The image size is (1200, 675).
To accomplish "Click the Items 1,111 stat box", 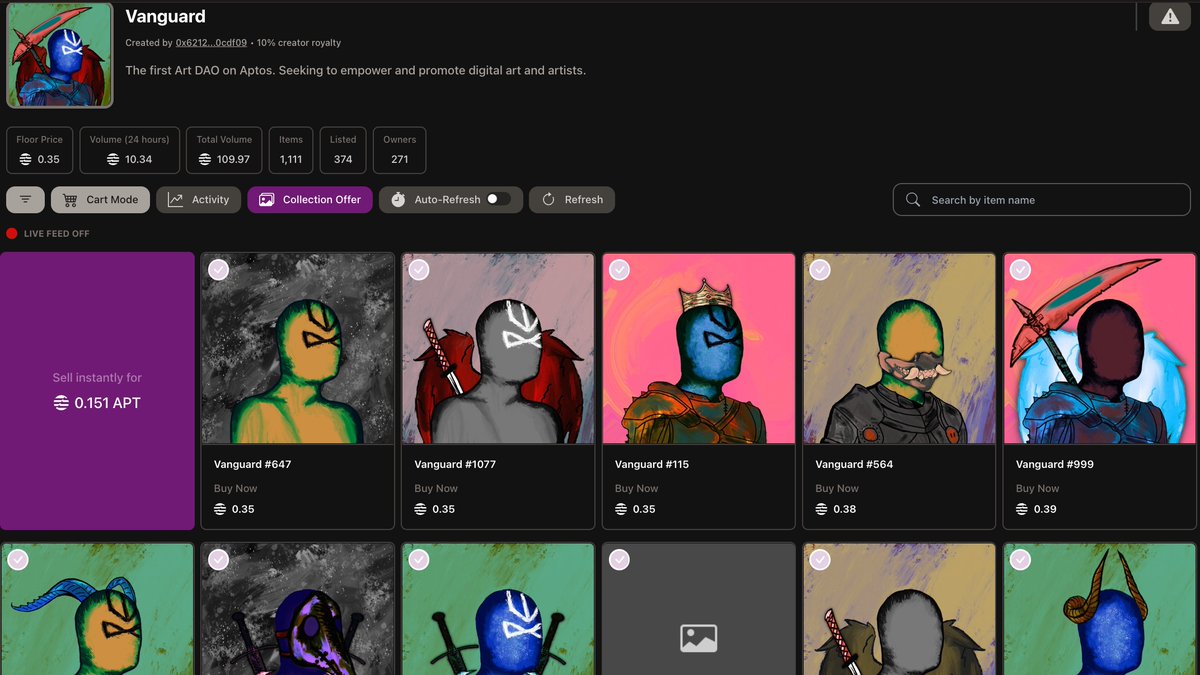I will [x=291, y=150].
